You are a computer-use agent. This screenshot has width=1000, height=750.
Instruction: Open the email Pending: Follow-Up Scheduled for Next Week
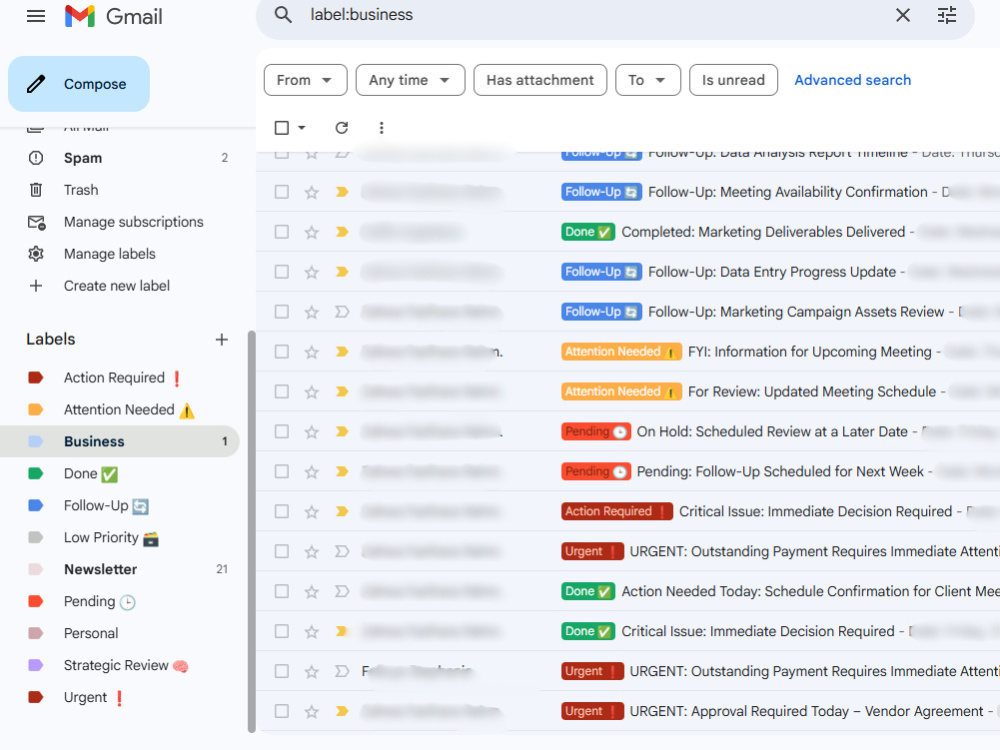pos(628,471)
